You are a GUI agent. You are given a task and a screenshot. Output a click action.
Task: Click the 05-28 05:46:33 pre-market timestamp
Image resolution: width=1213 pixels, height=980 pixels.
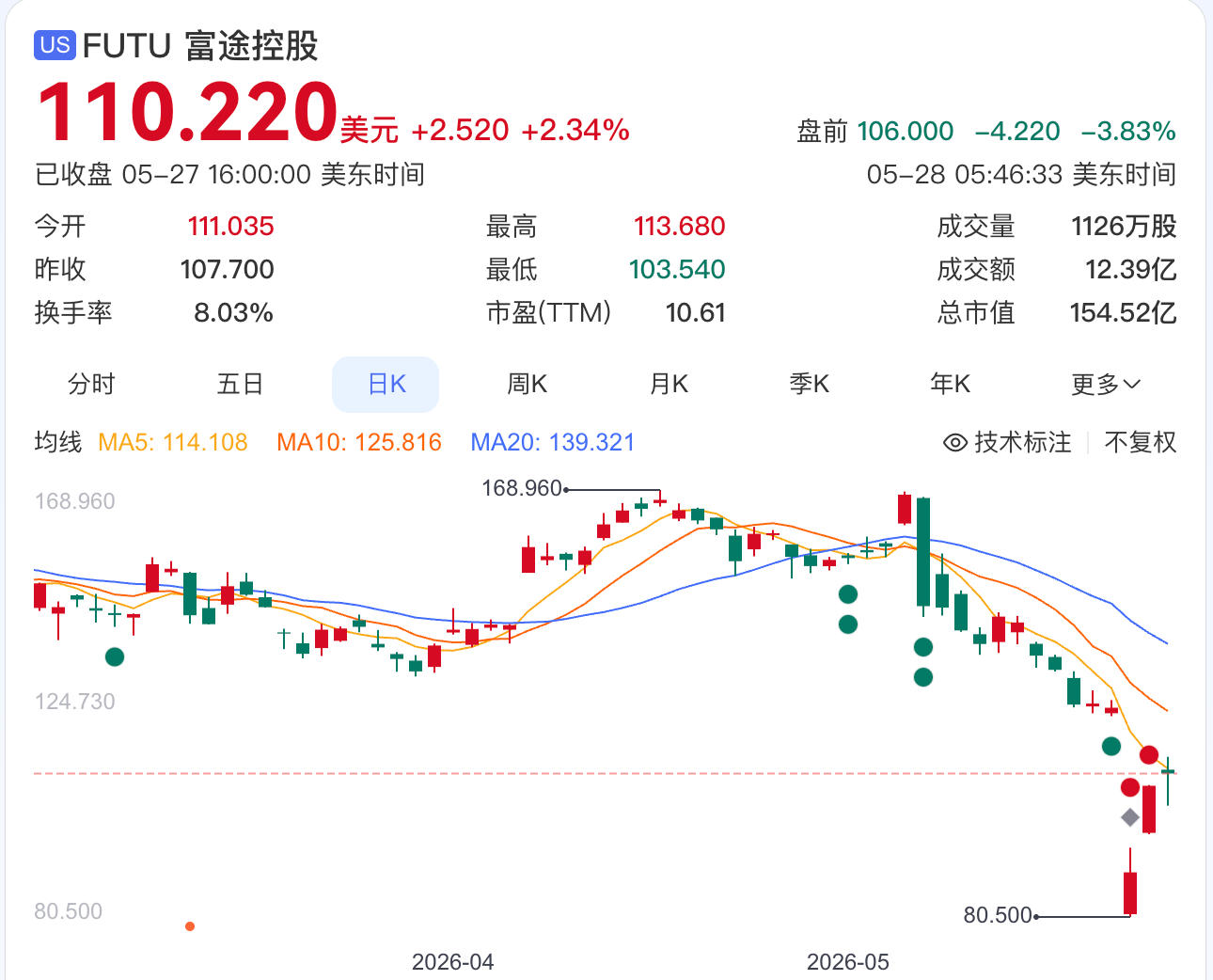(1021, 174)
